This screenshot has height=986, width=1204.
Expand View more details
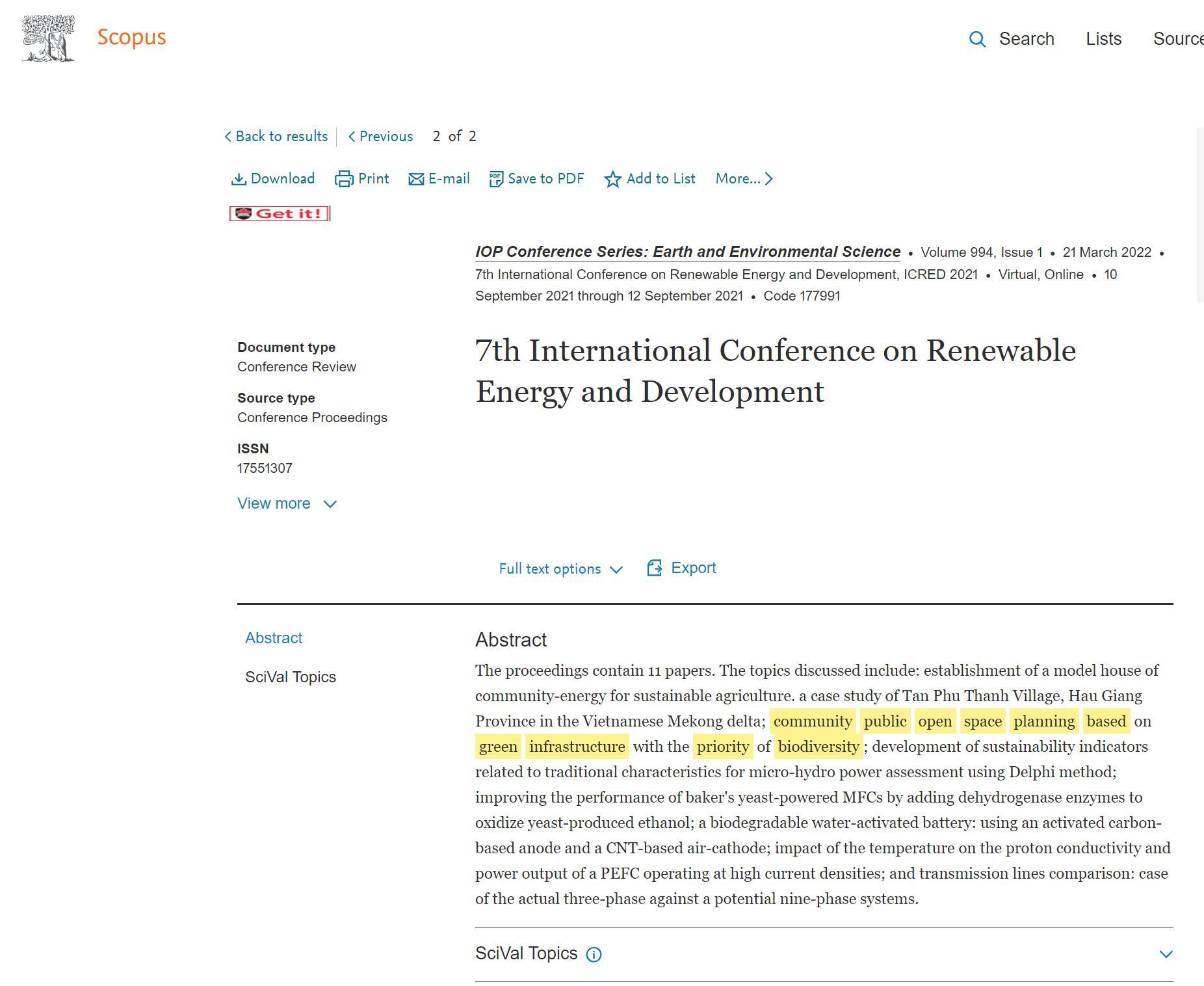[274, 503]
